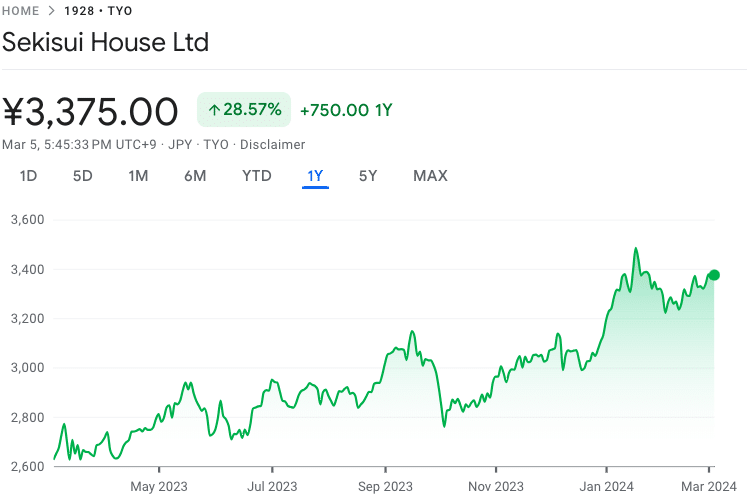
Task: Click the 2,800 y-axis label
Action: point(27,417)
